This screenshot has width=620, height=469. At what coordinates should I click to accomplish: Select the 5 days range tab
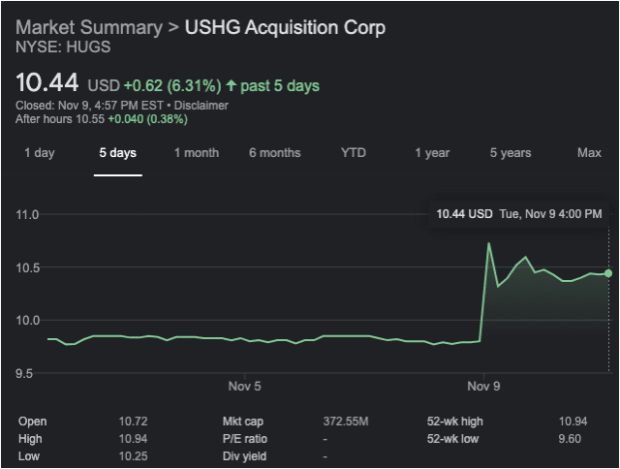point(118,153)
